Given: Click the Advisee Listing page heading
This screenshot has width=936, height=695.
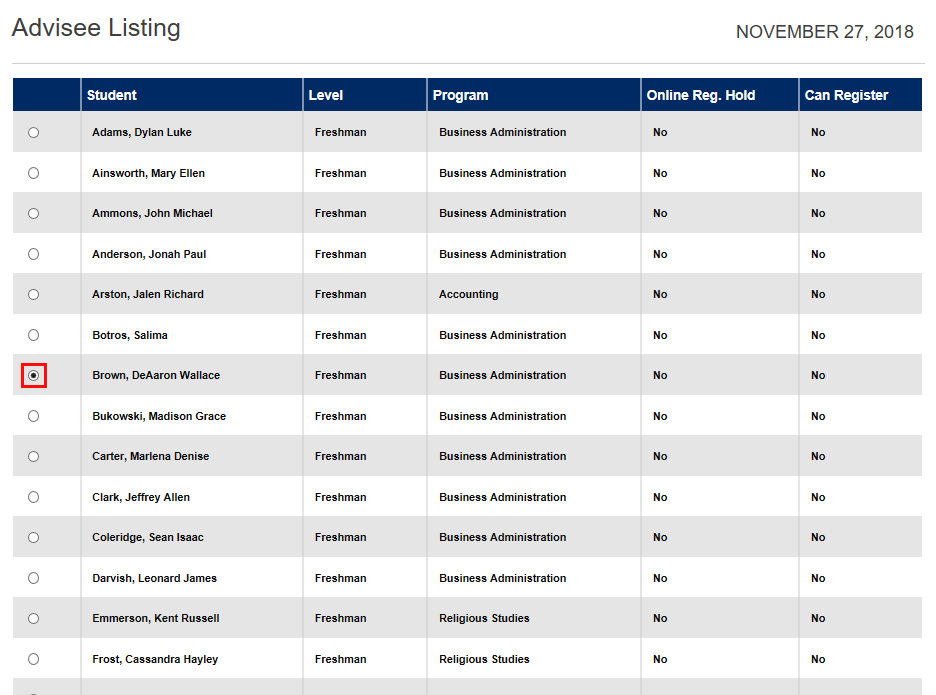Looking at the screenshot, I should [x=96, y=28].
